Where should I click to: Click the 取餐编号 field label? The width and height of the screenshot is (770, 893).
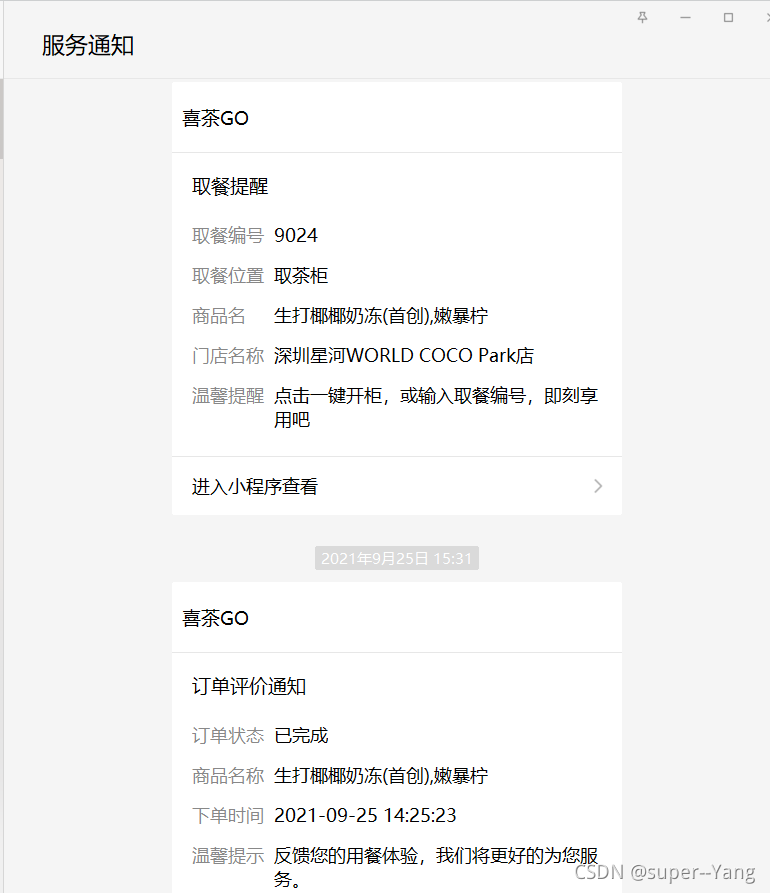(x=228, y=235)
